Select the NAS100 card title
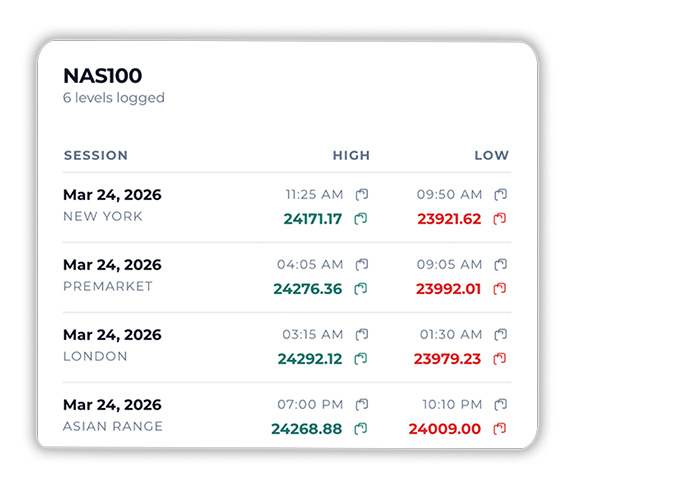 pyautogui.click(x=102, y=76)
